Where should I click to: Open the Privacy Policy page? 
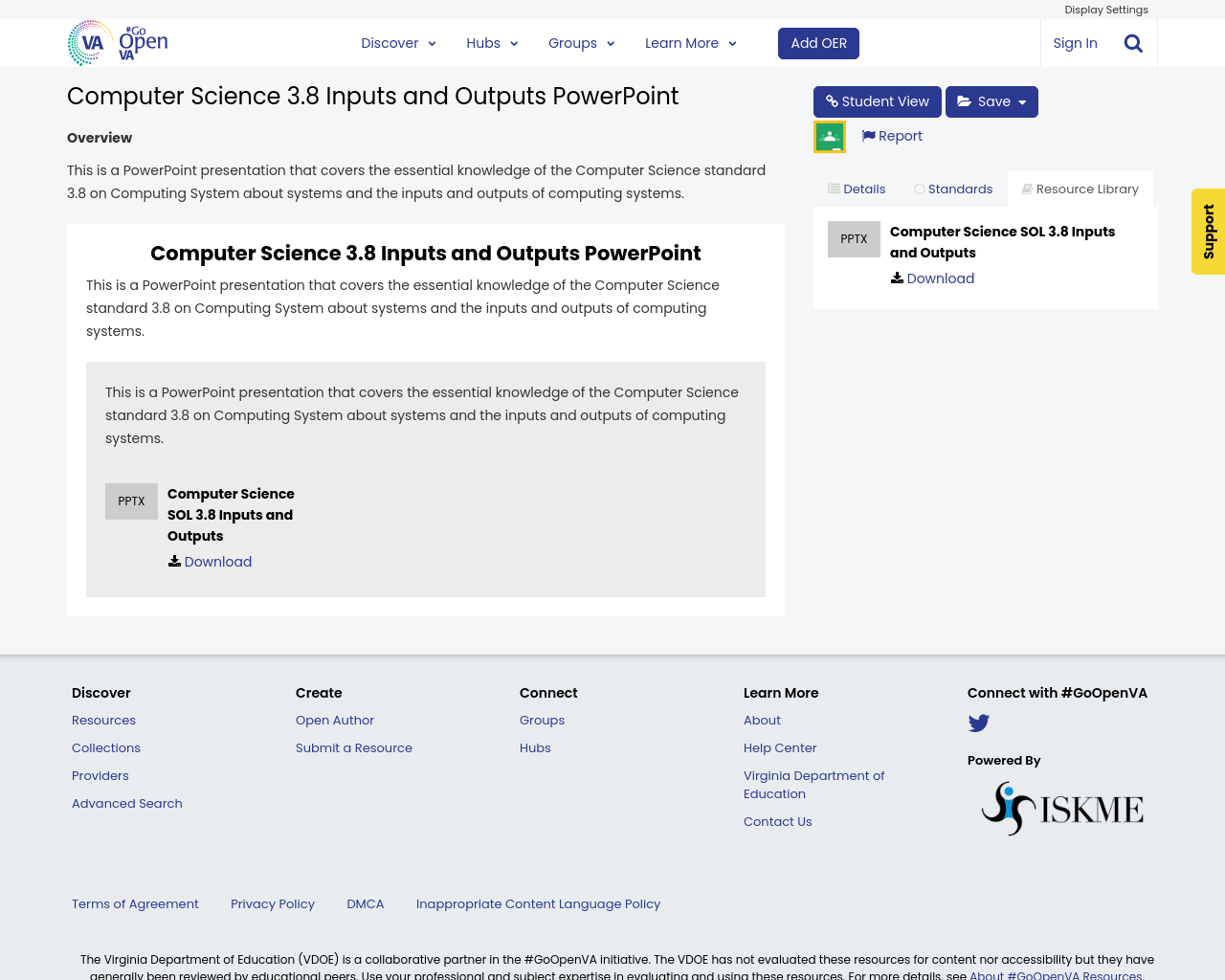(273, 902)
